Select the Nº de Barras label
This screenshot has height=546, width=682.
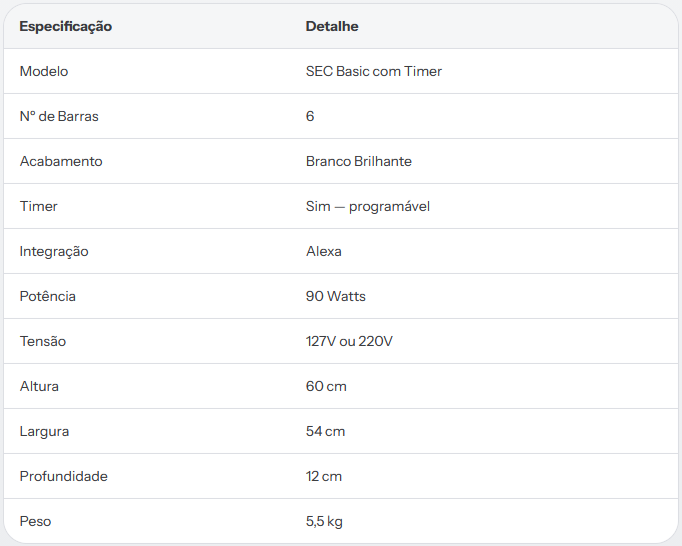(x=59, y=116)
